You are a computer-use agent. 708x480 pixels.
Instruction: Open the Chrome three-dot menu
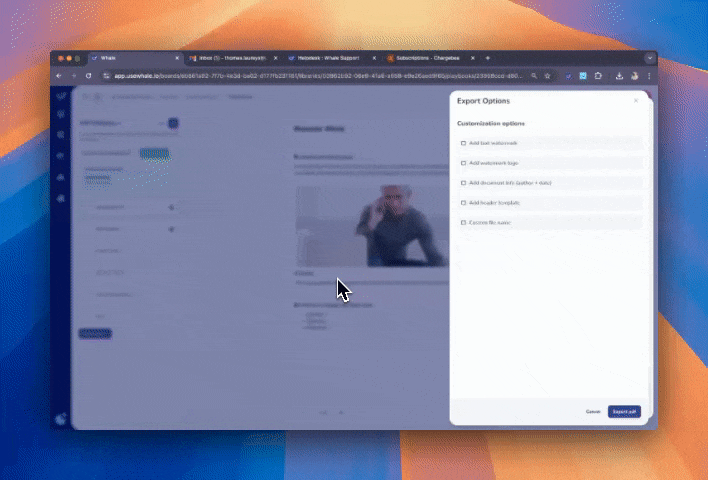(649, 76)
